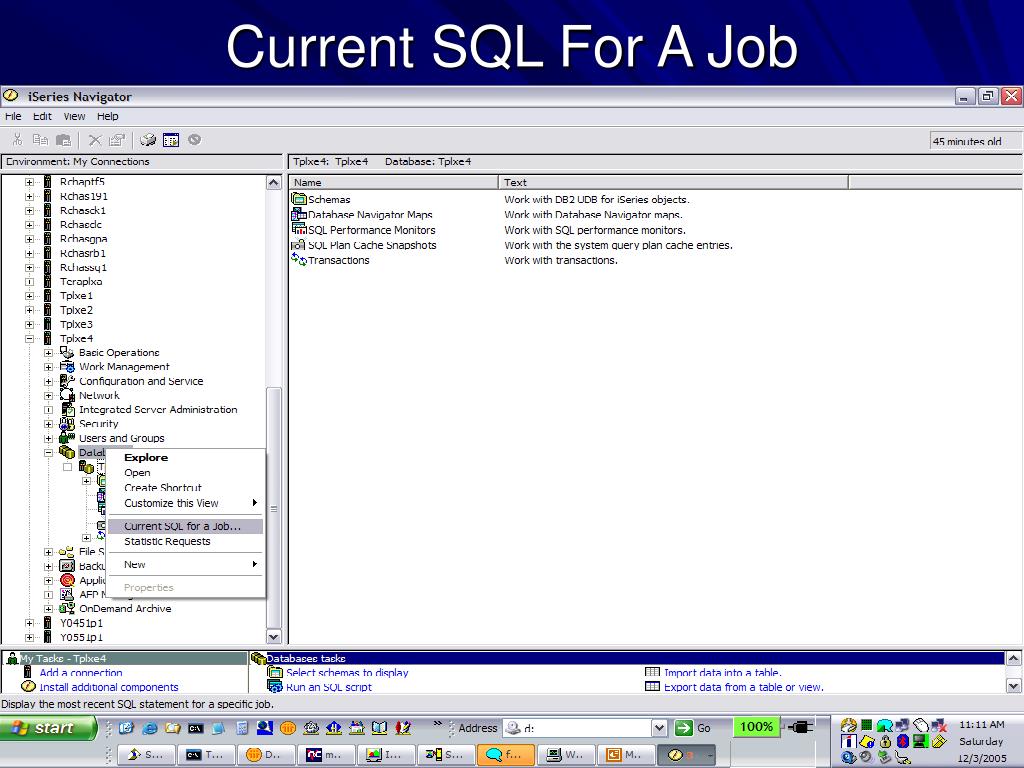This screenshot has height=768, width=1024.
Task: Open Database Navigator Maps icon
Action: pos(299,214)
